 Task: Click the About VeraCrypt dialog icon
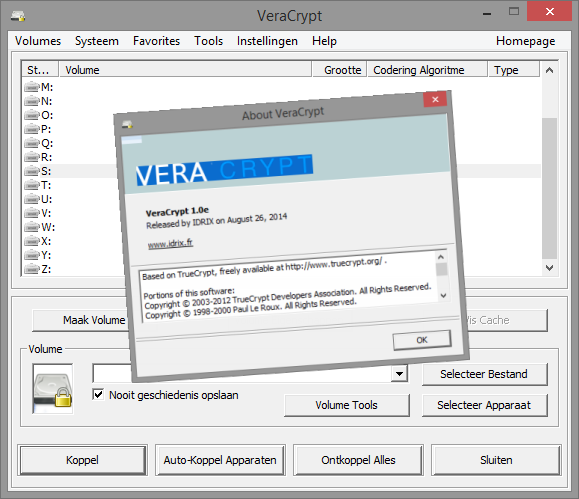tap(127, 124)
